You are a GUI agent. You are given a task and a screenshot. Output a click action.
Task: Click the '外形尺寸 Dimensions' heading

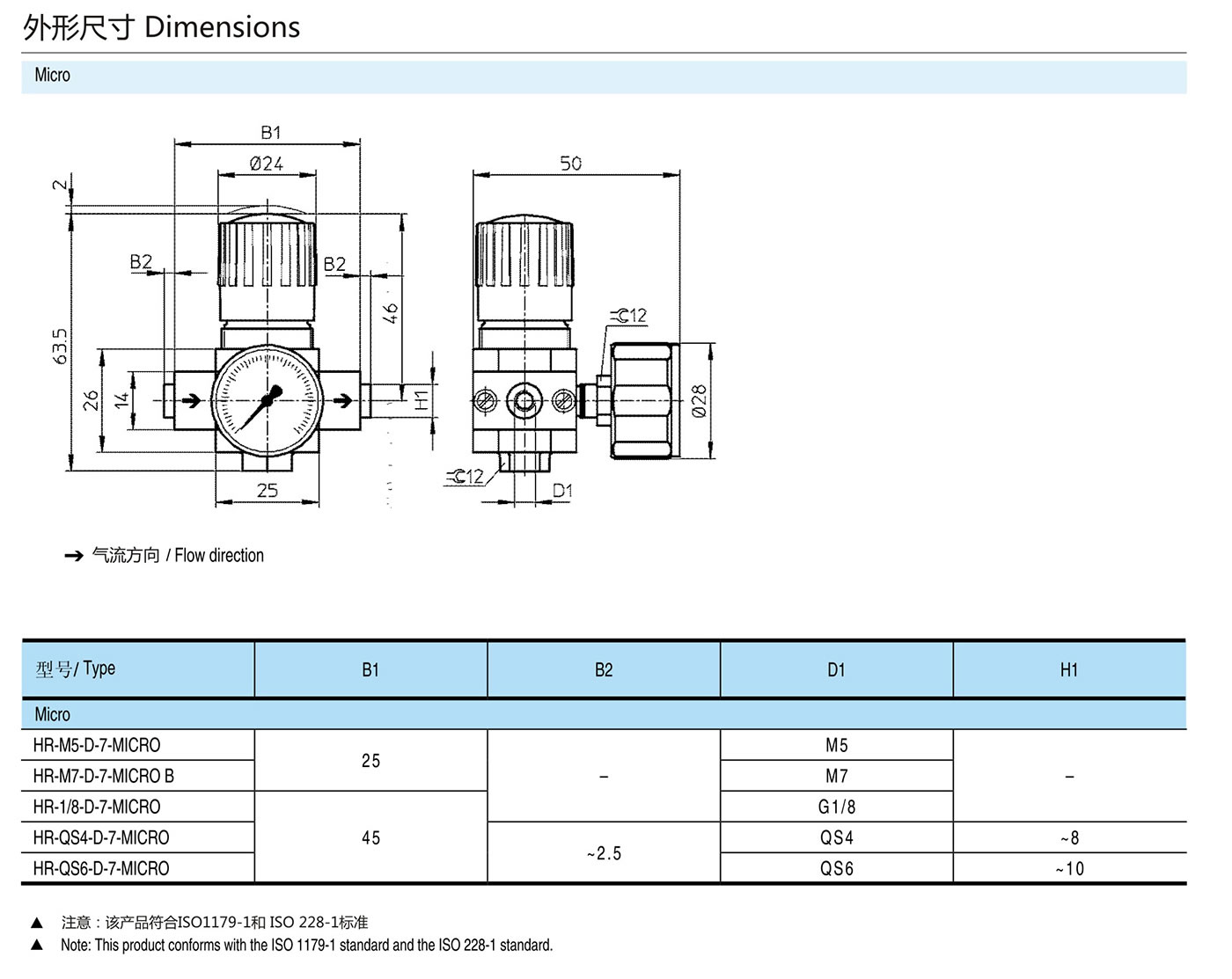pos(162,27)
